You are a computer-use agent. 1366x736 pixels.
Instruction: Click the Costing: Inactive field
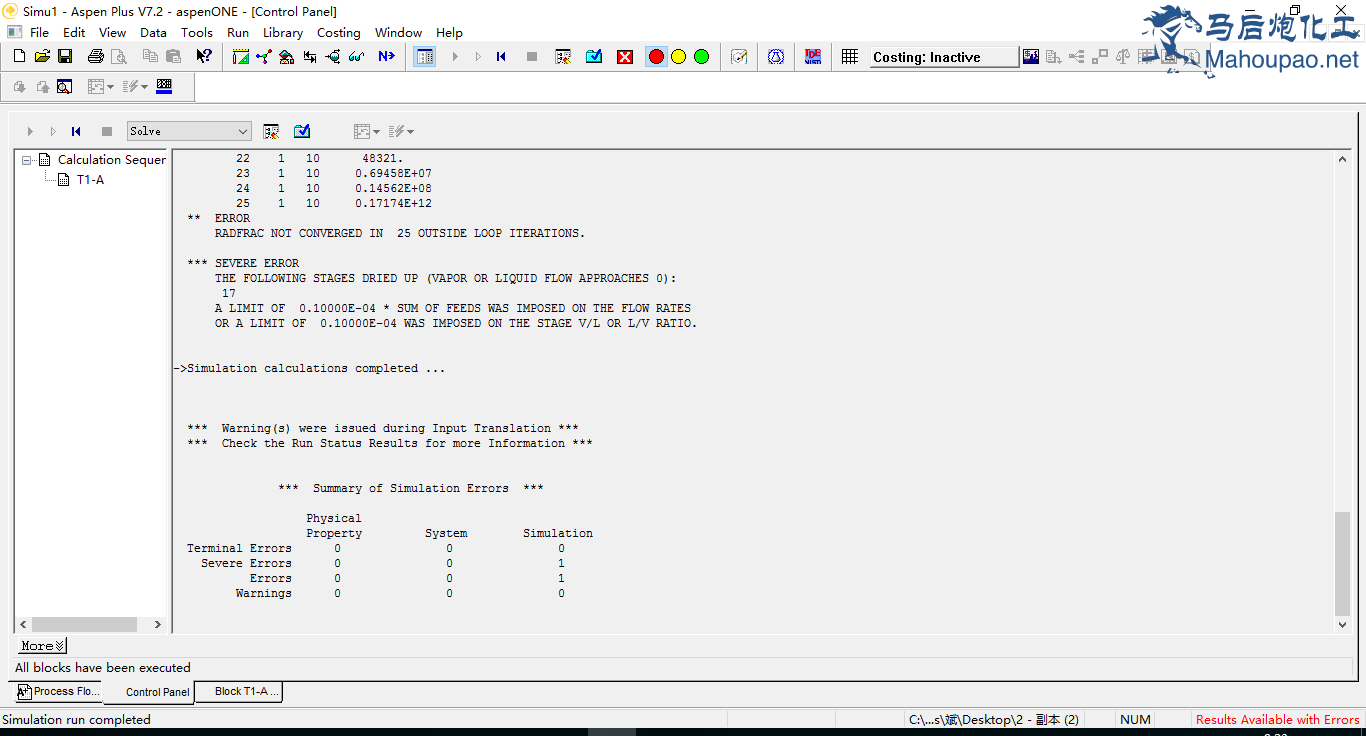943,57
